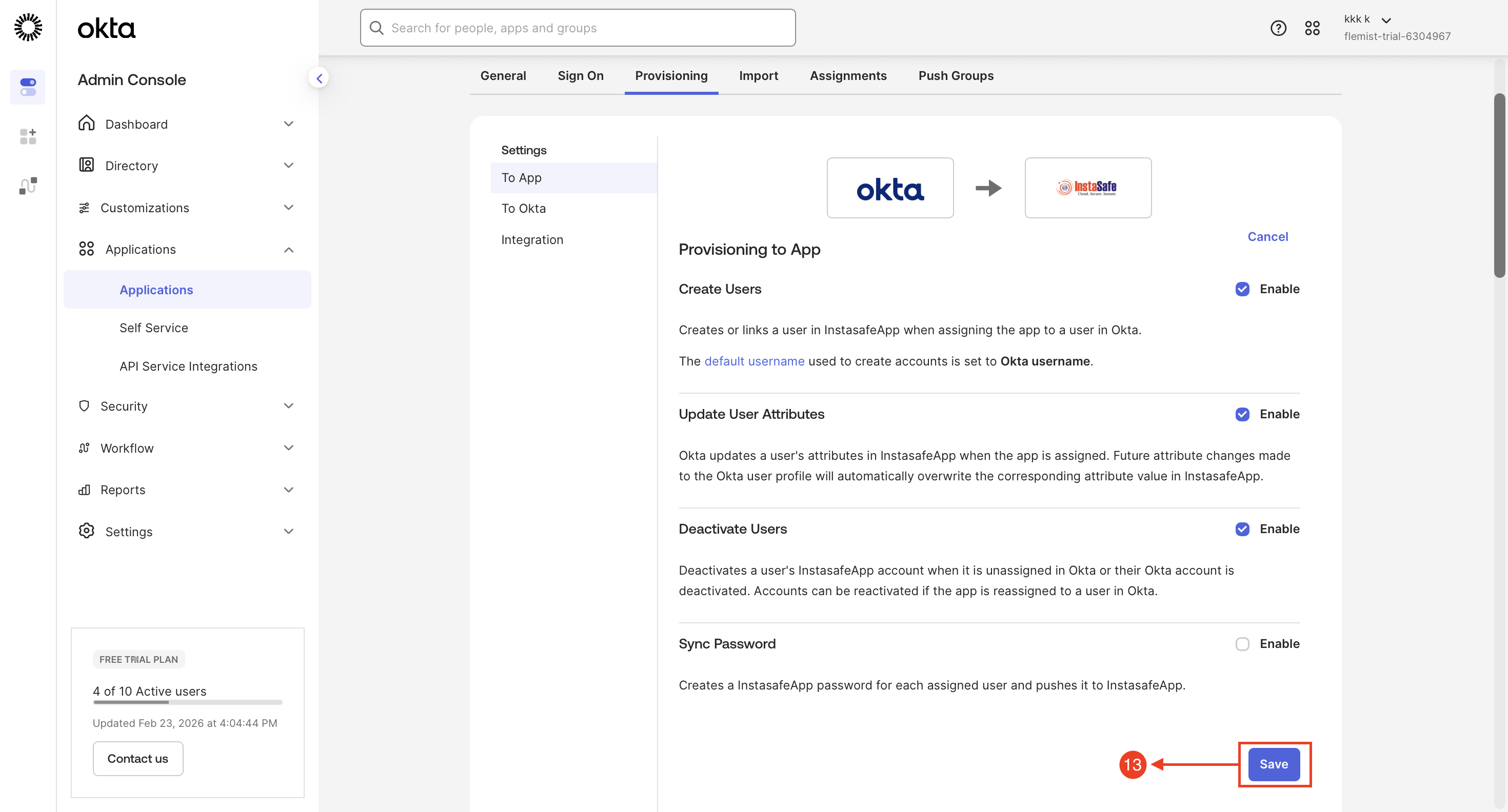The image size is (1508, 812).
Task: Click the Settings gear icon in sidebar
Action: (x=87, y=531)
